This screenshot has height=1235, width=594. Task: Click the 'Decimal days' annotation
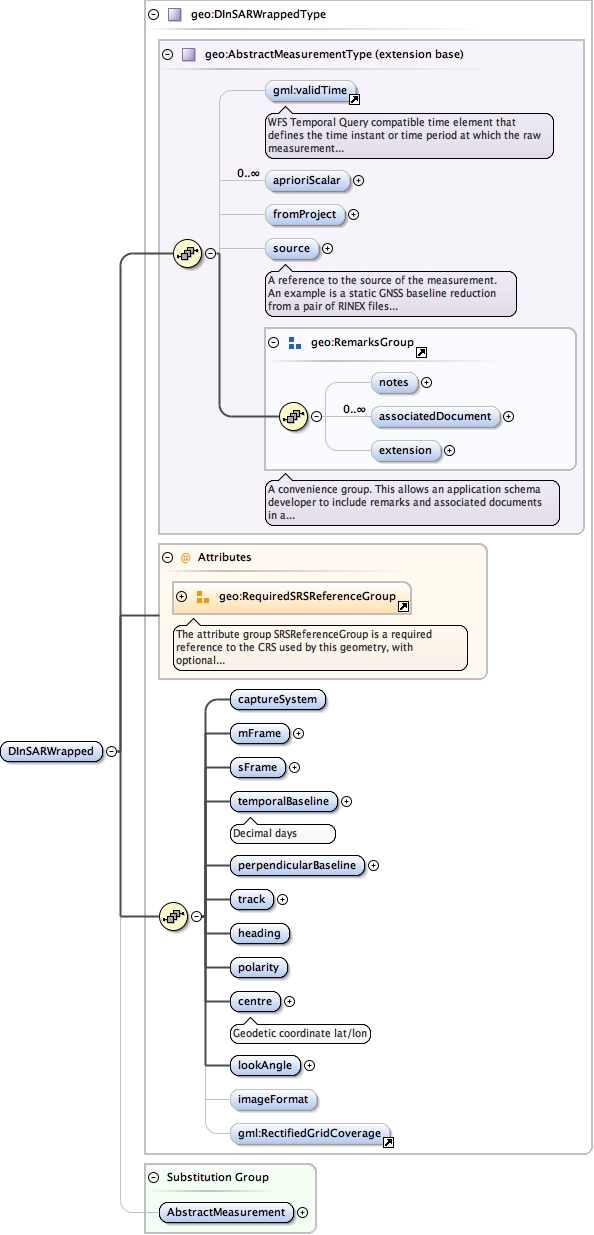coord(283,832)
